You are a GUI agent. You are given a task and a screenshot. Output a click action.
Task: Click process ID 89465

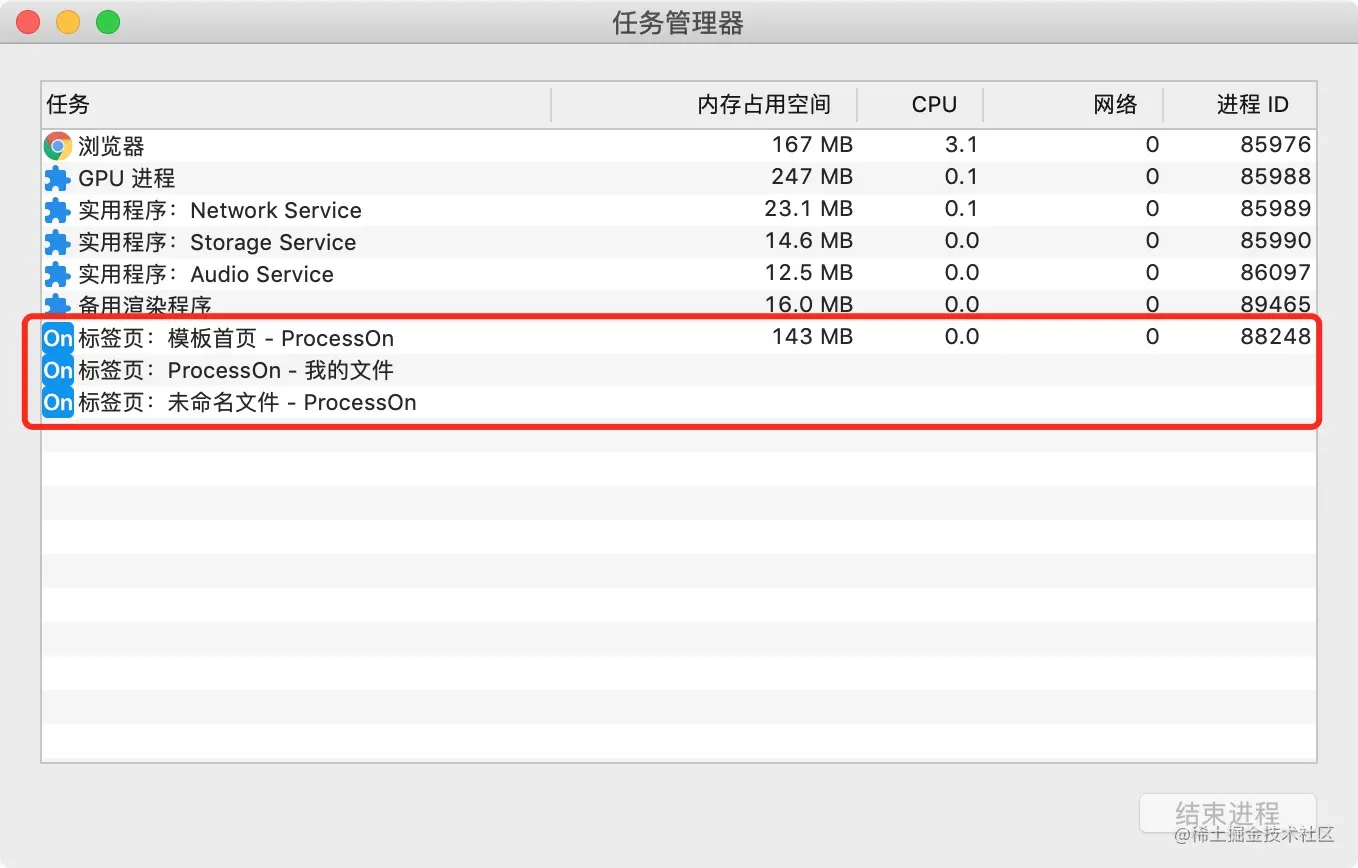(1275, 304)
